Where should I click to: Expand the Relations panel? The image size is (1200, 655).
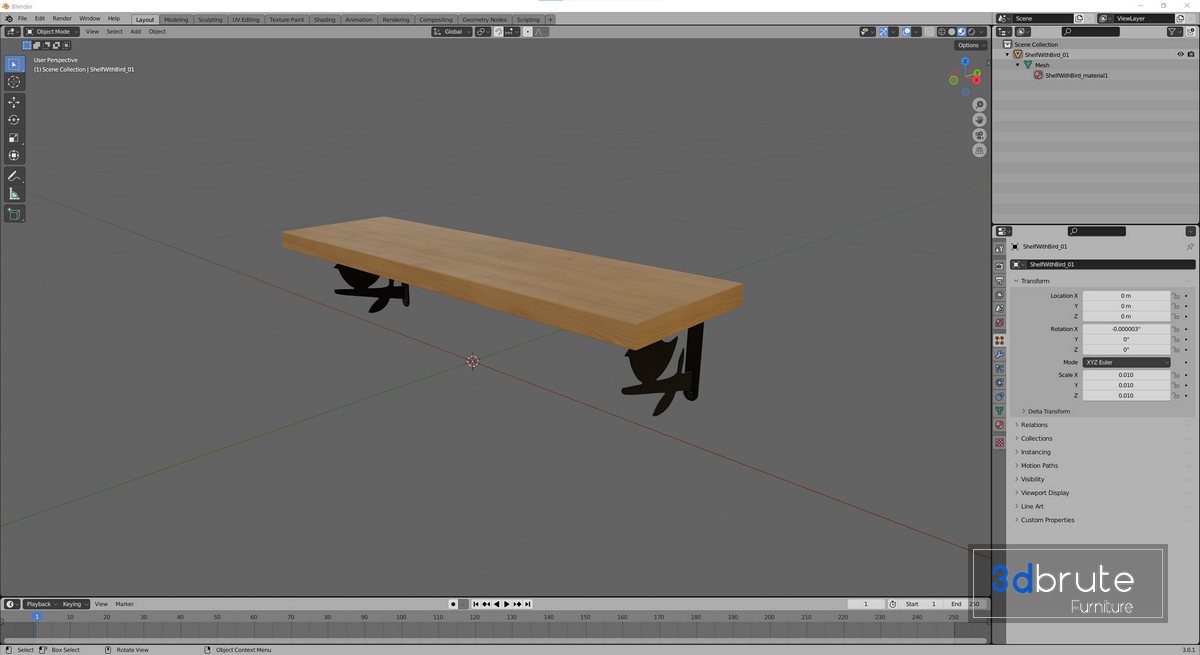(x=1034, y=425)
